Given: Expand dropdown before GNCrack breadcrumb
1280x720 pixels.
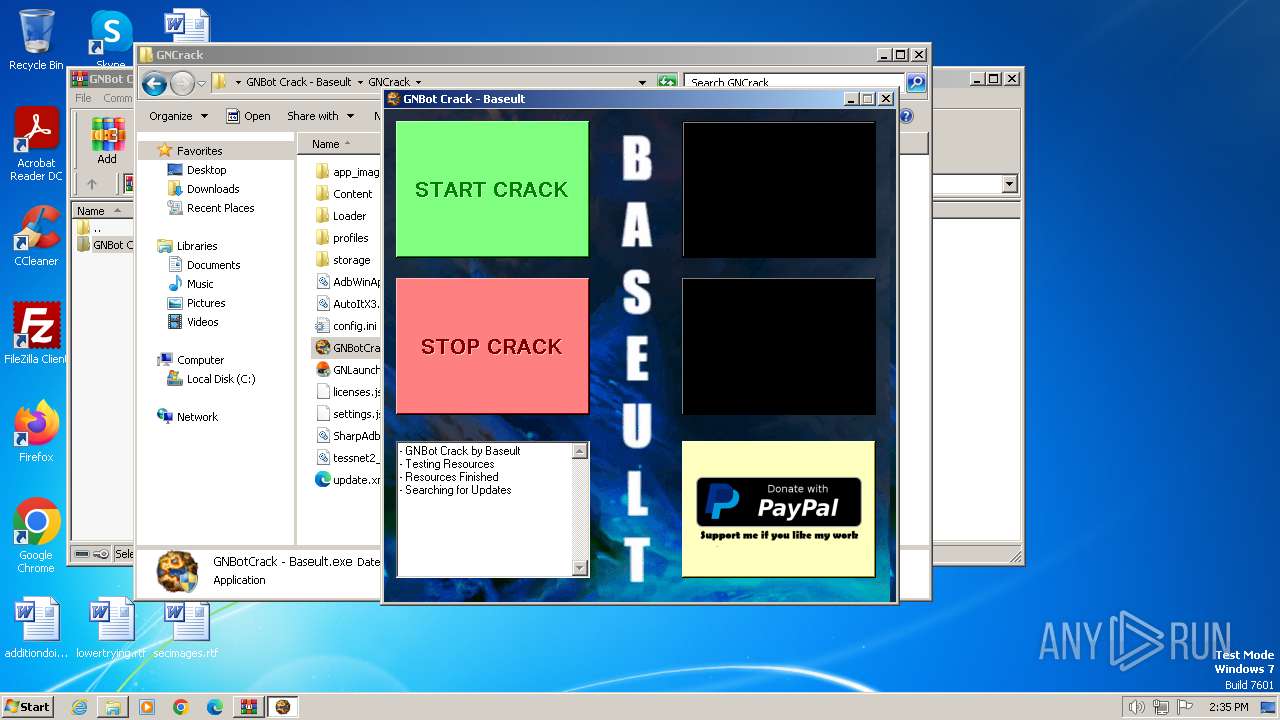Looking at the screenshot, I should click(360, 82).
